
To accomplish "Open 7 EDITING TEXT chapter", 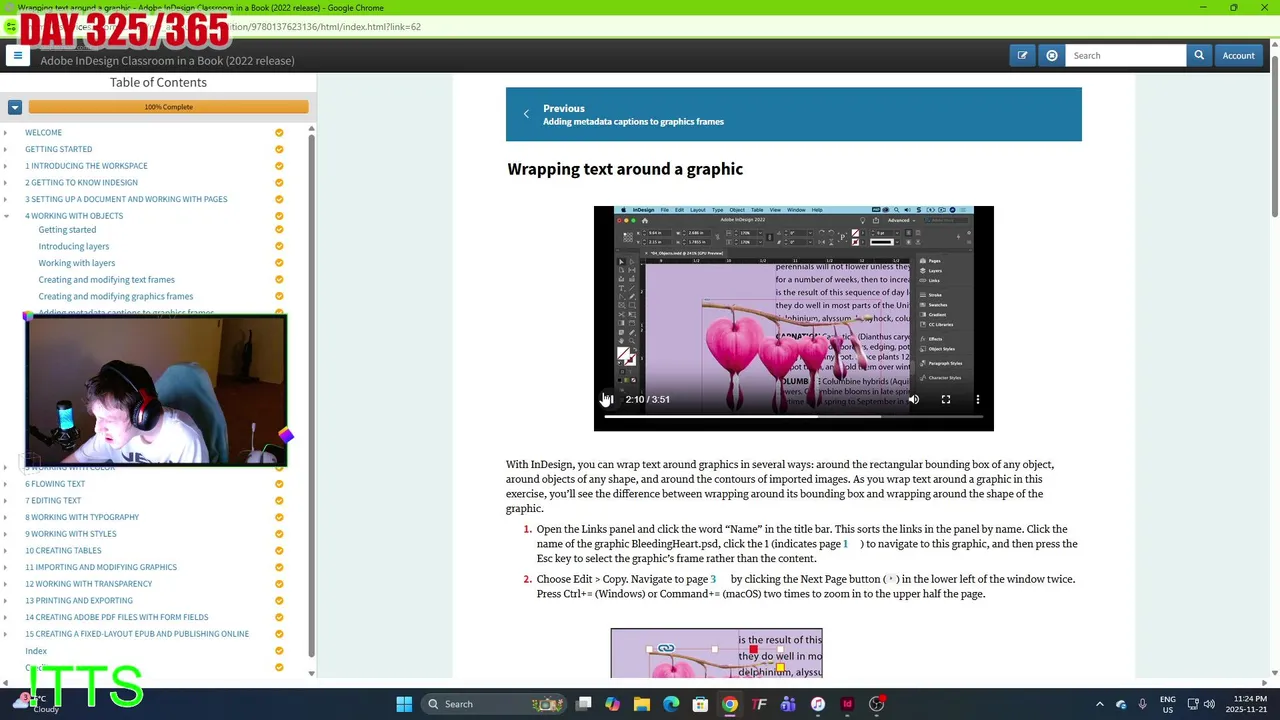I will click(x=53, y=500).
